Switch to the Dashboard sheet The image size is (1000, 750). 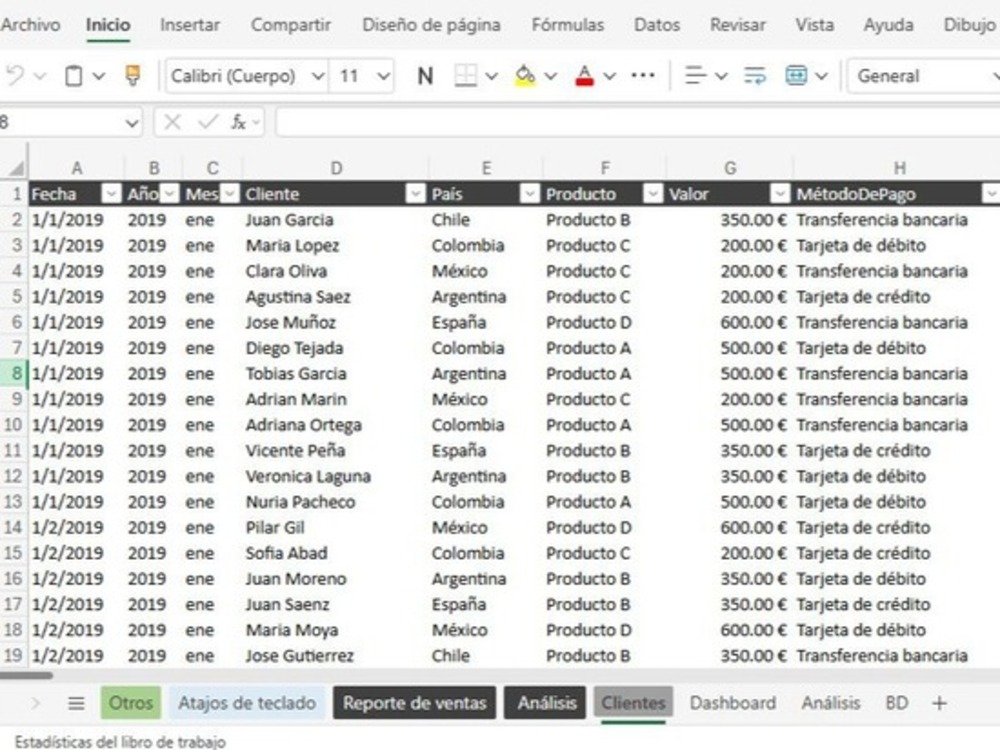click(x=733, y=703)
